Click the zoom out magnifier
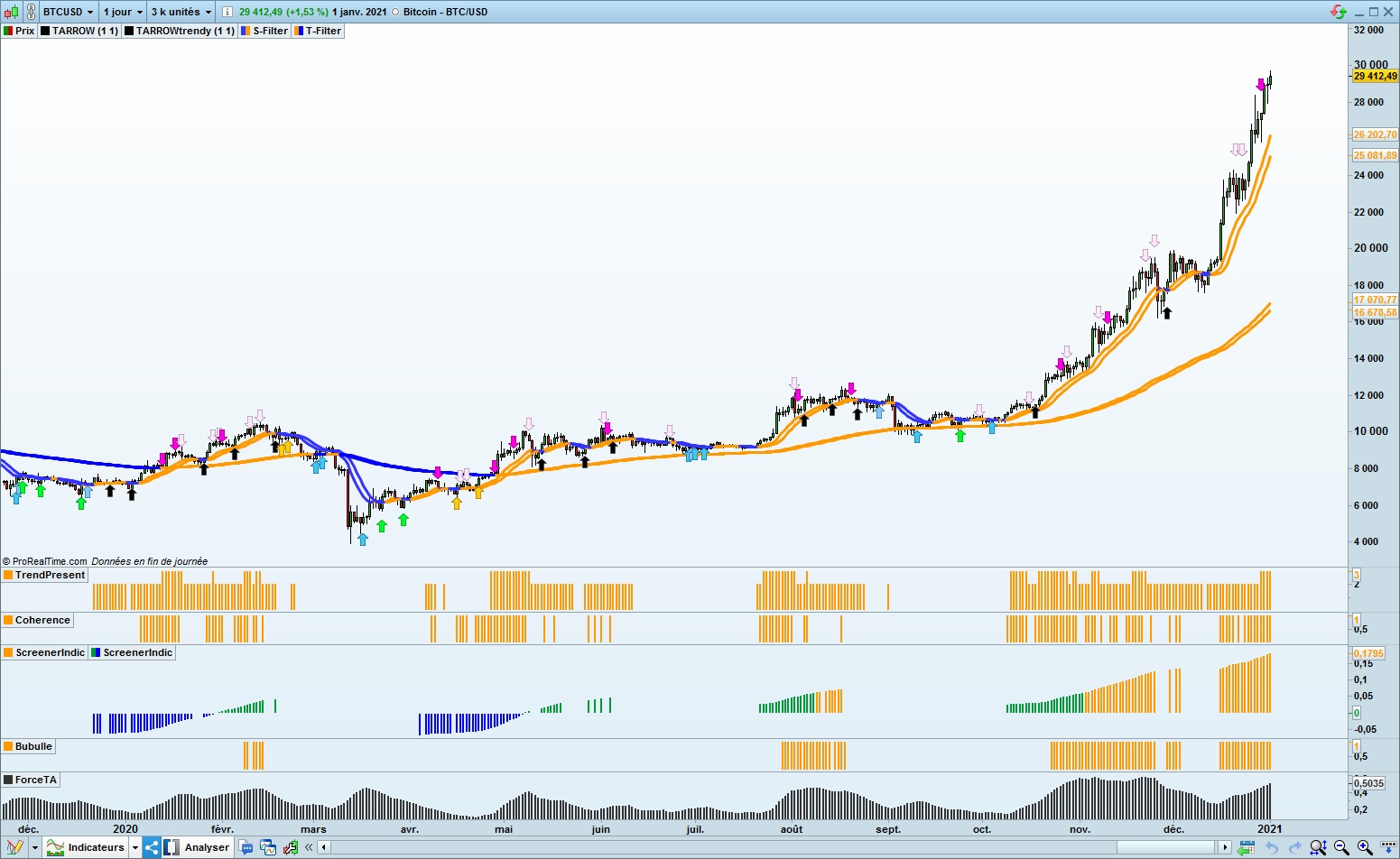The width and height of the screenshot is (1400, 859). [x=1341, y=847]
